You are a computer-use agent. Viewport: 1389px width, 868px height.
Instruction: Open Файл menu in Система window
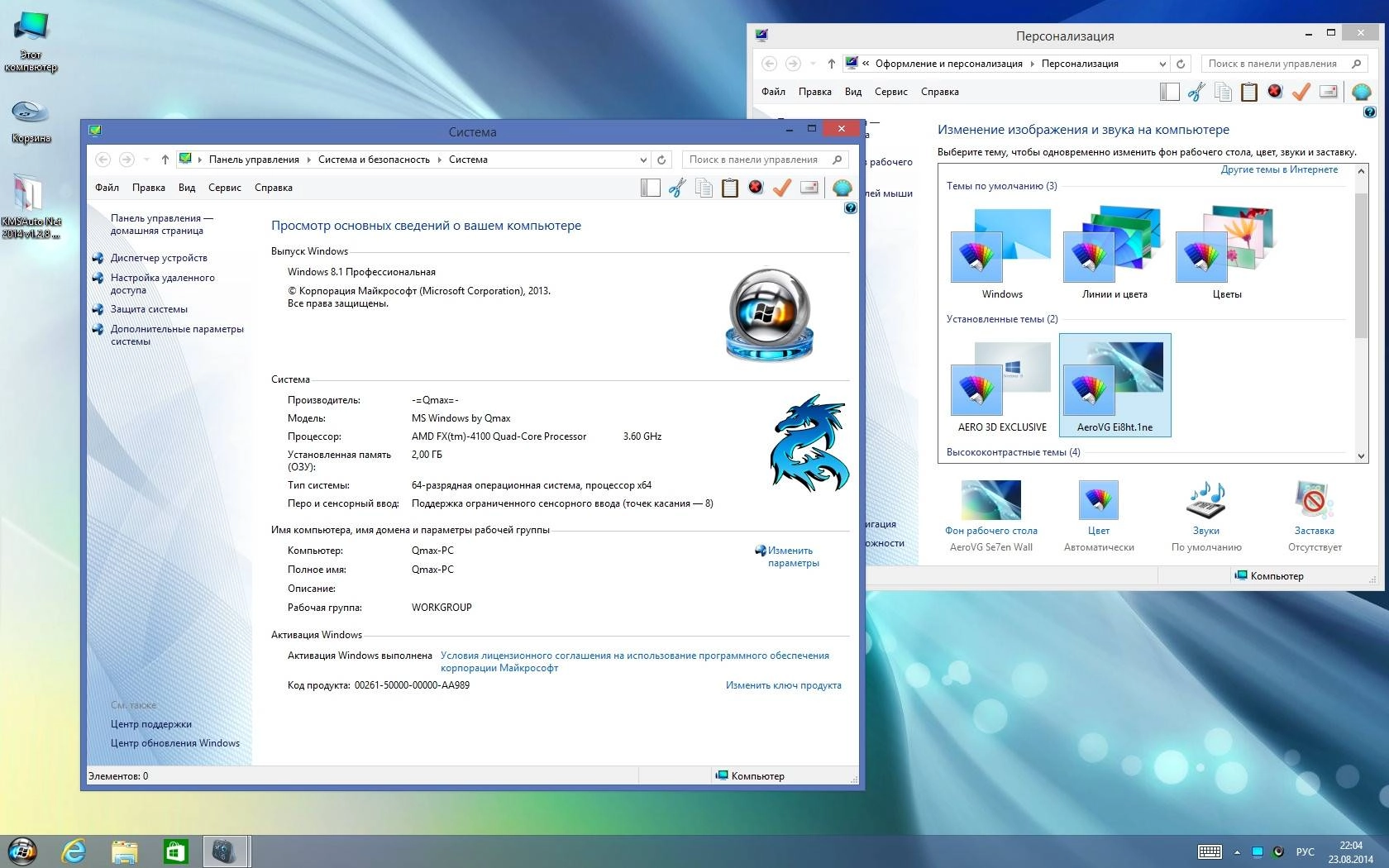[x=107, y=188]
